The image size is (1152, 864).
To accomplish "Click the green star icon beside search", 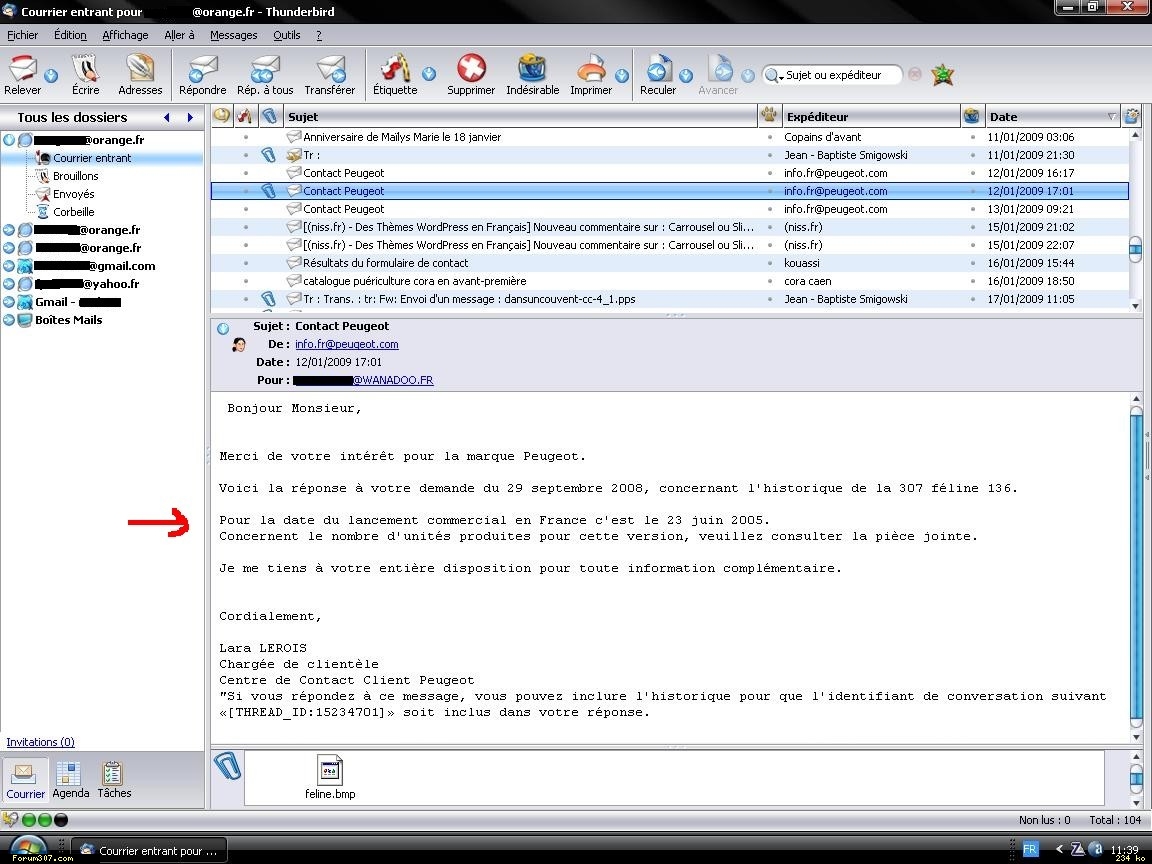I will pos(942,75).
